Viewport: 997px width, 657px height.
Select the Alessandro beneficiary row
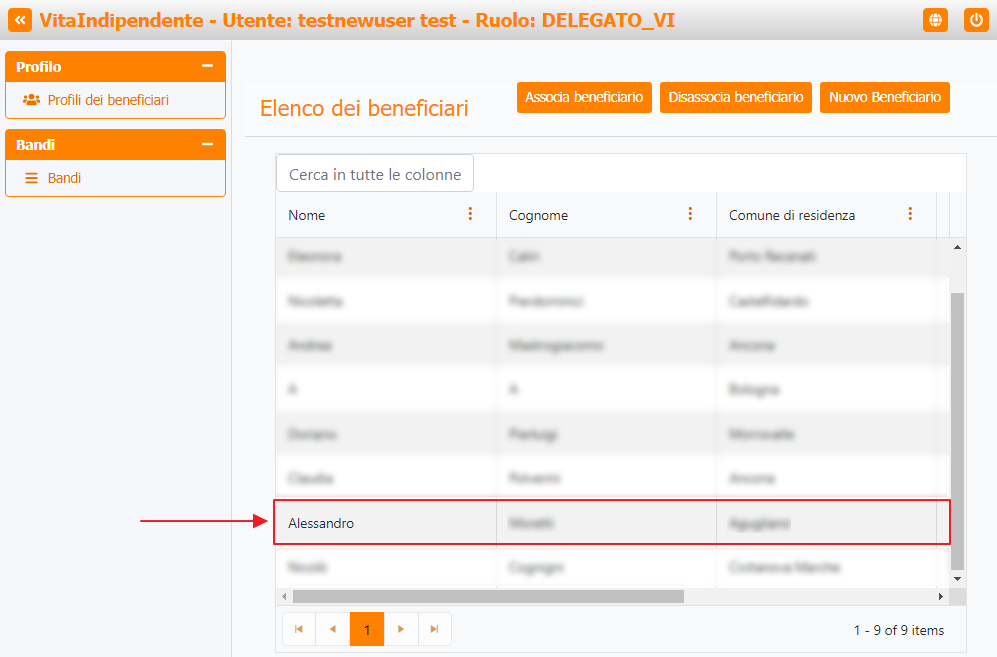pos(610,523)
